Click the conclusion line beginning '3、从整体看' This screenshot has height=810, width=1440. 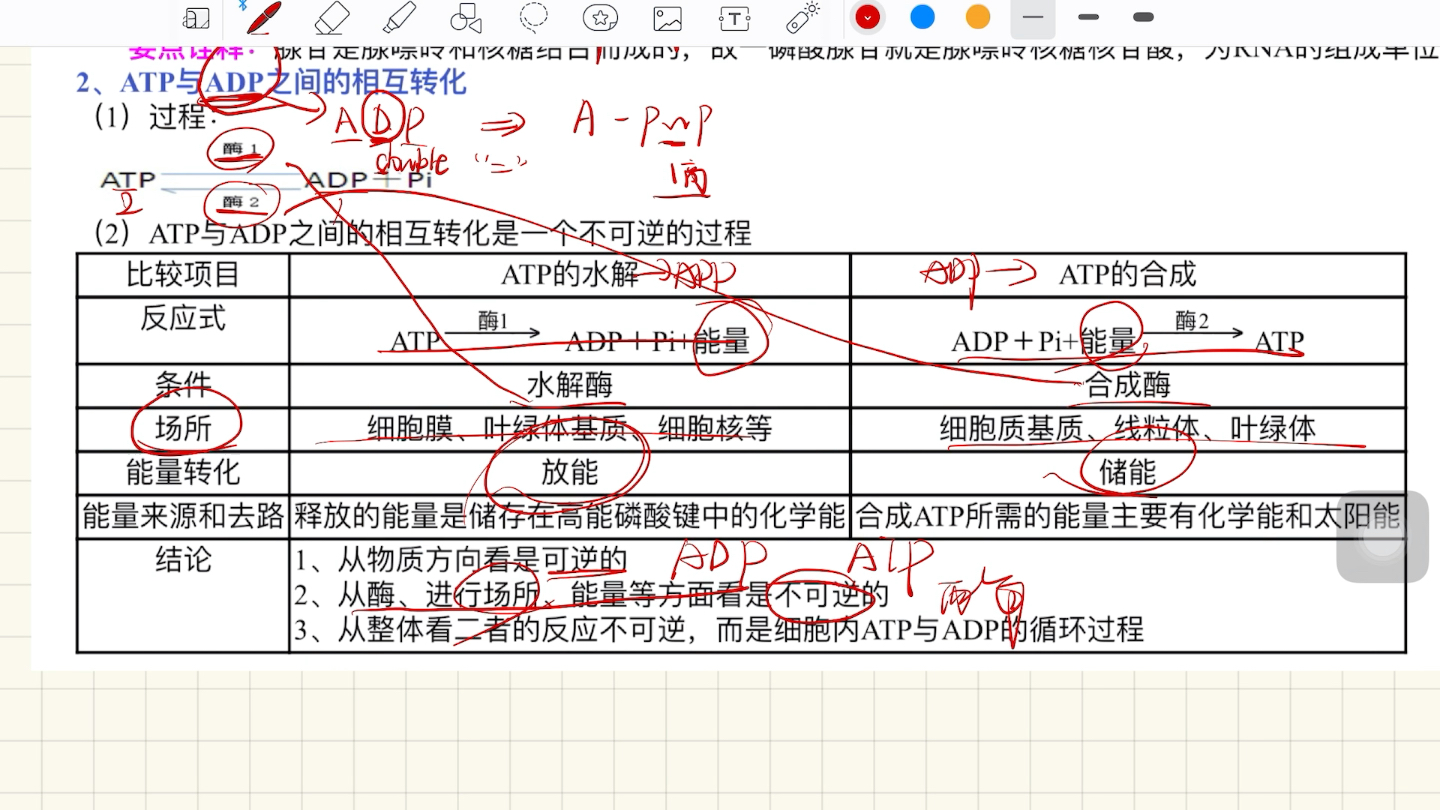pos(719,629)
